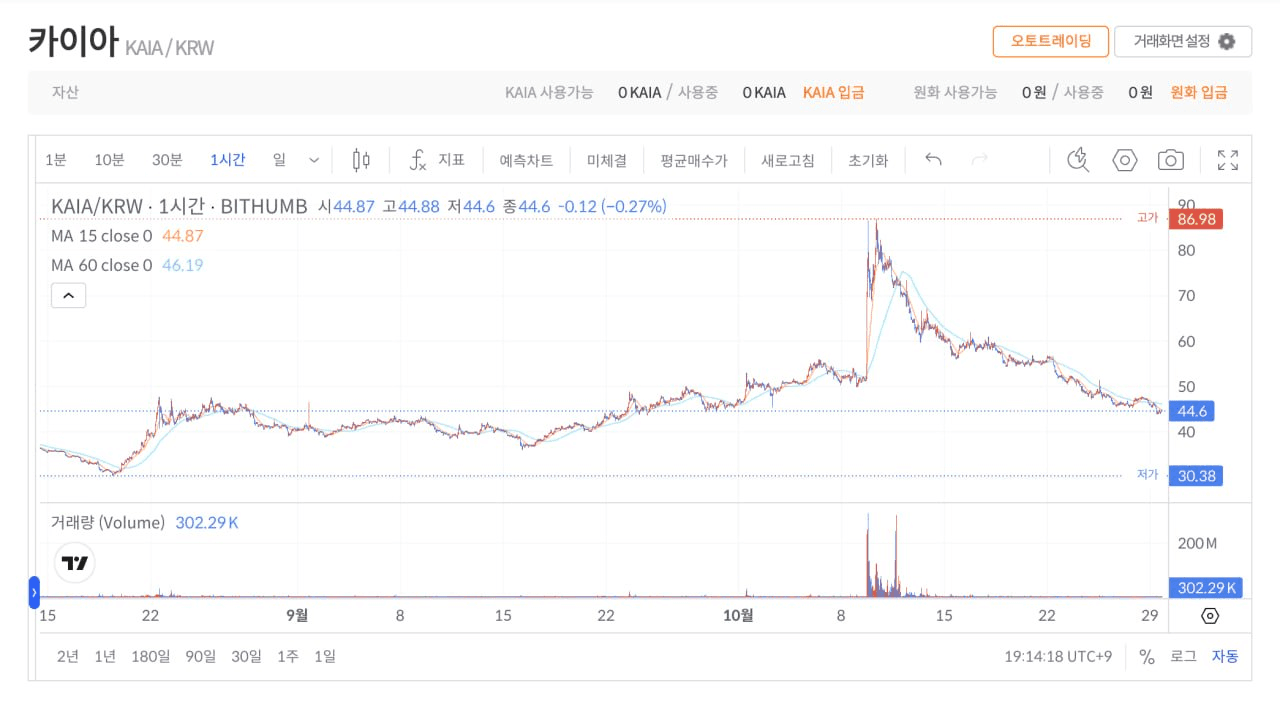Collapse the indicator legend with chevron button
The height and width of the screenshot is (707, 1280).
[x=68, y=295]
